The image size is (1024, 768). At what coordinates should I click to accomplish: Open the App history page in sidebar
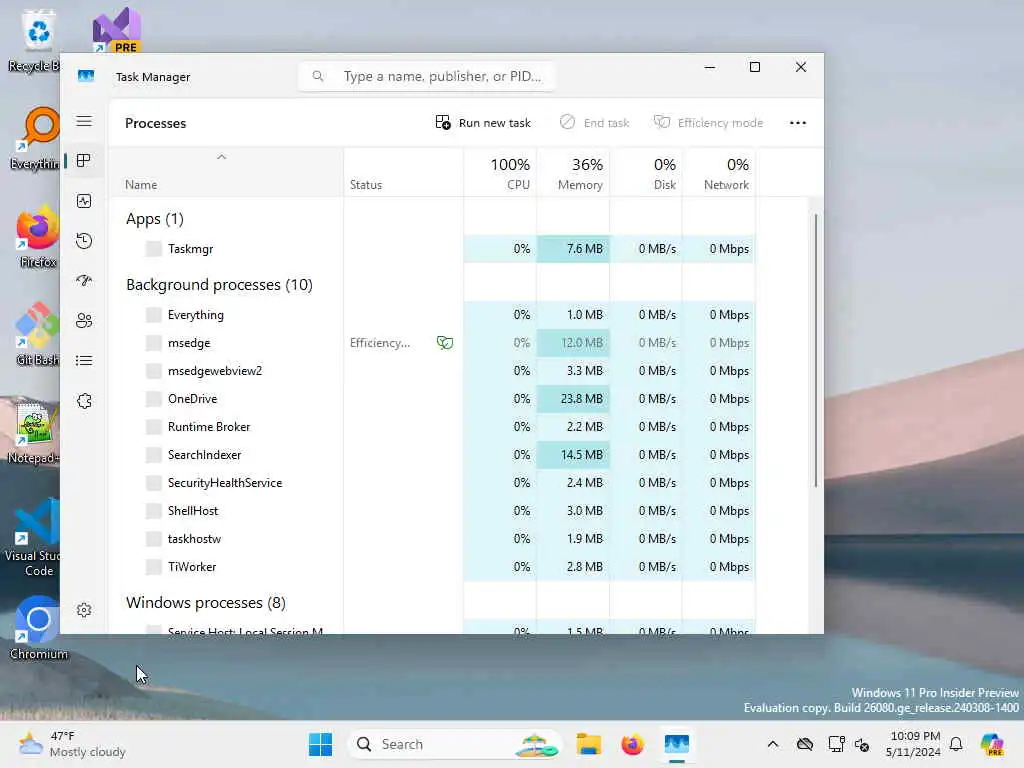[84, 241]
